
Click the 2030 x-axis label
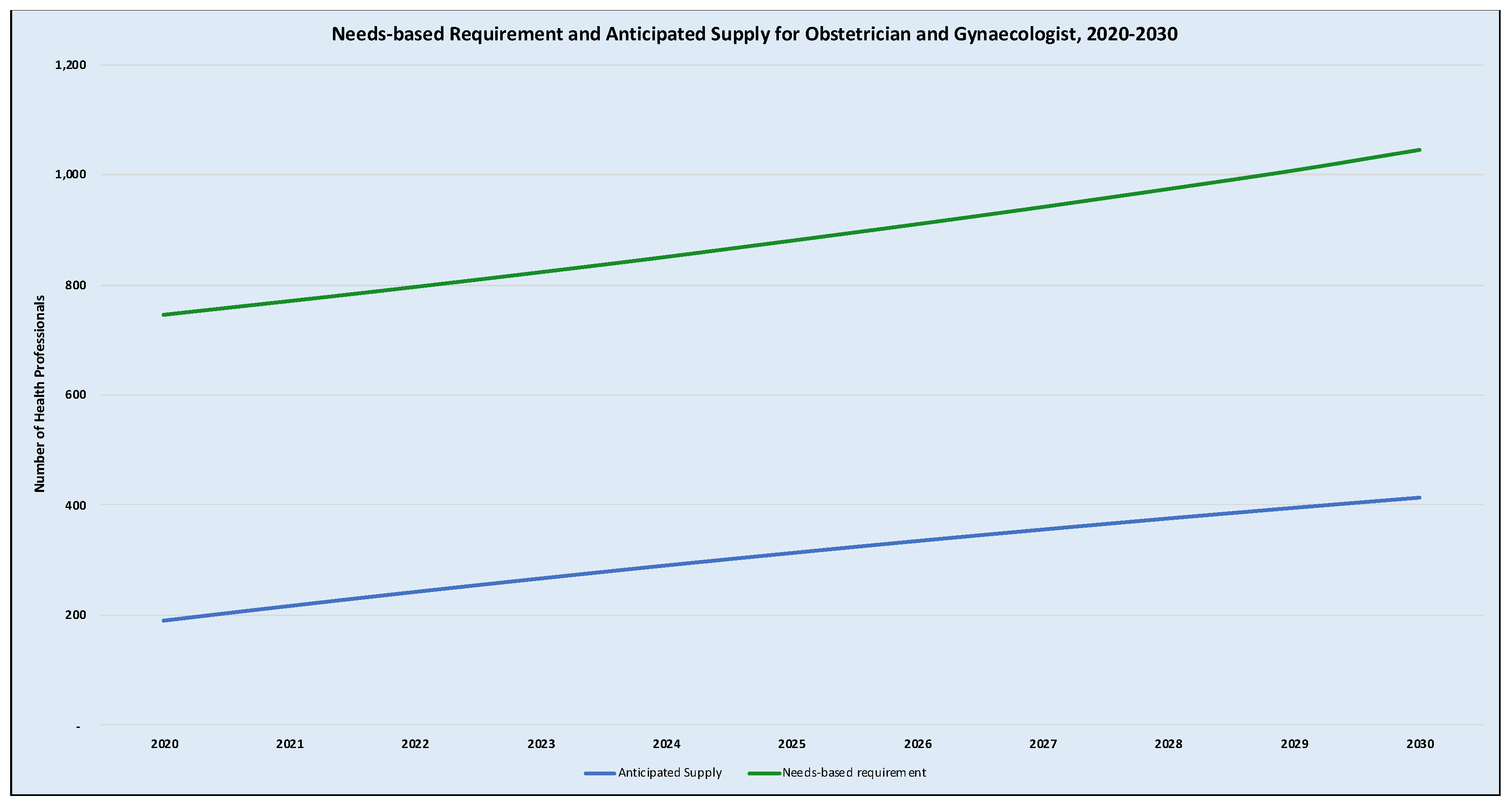[x=1420, y=744]
